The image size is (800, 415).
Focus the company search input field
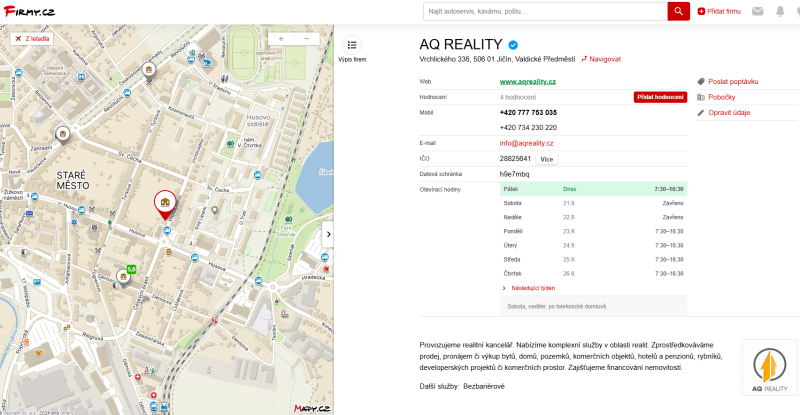[545, 11]
